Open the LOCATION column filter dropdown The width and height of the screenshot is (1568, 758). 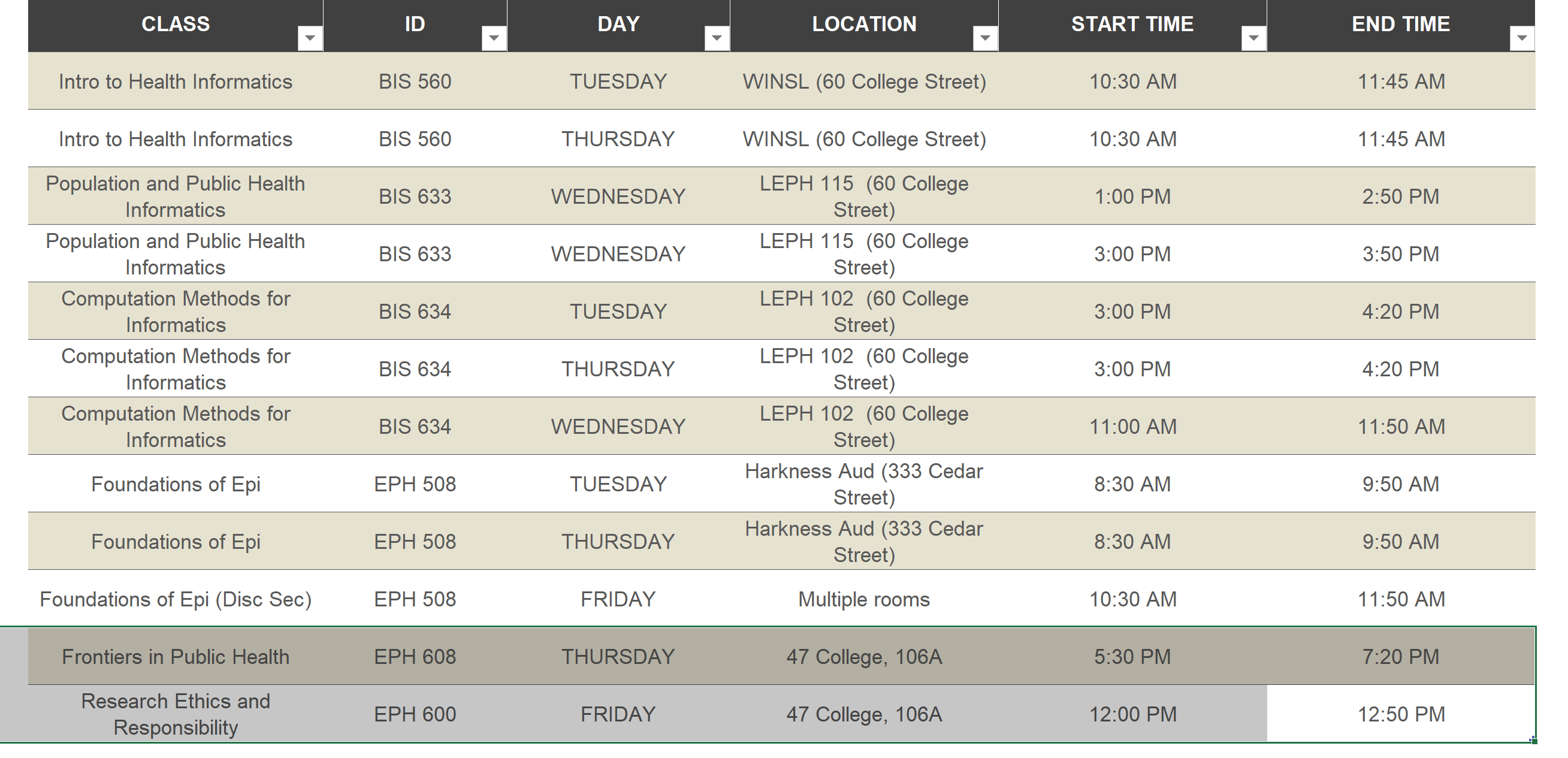pos(985,38)
